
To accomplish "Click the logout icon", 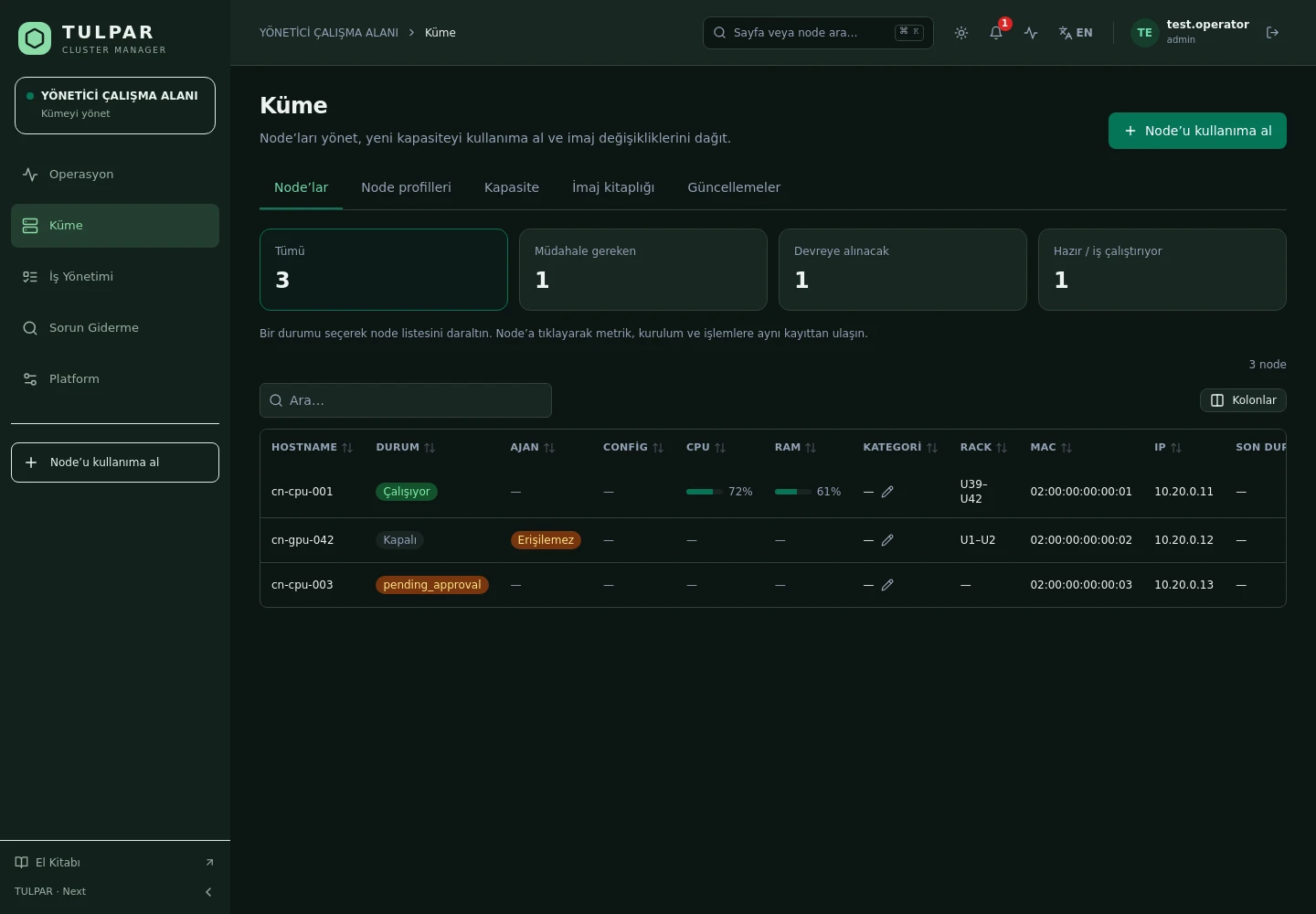I will pyautogui.click(x=1272, y=33).
